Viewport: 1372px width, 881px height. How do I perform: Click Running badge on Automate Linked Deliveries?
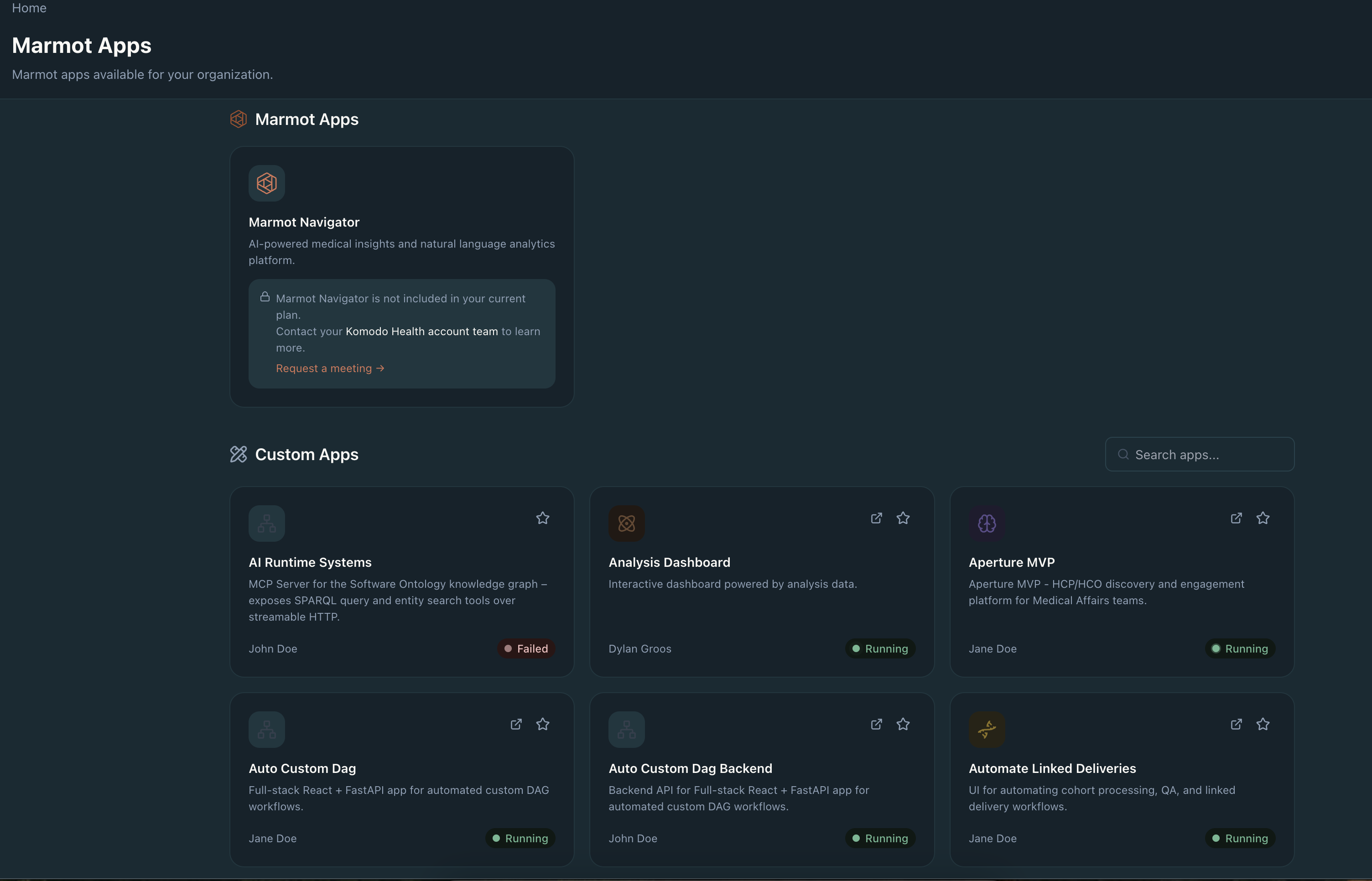pos(1240,839)
